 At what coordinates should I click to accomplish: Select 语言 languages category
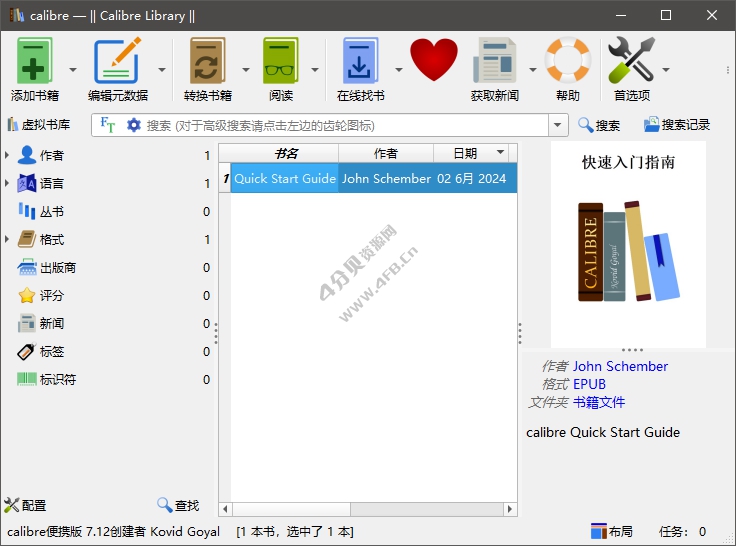pyautogui.click(x=107, y=184)
